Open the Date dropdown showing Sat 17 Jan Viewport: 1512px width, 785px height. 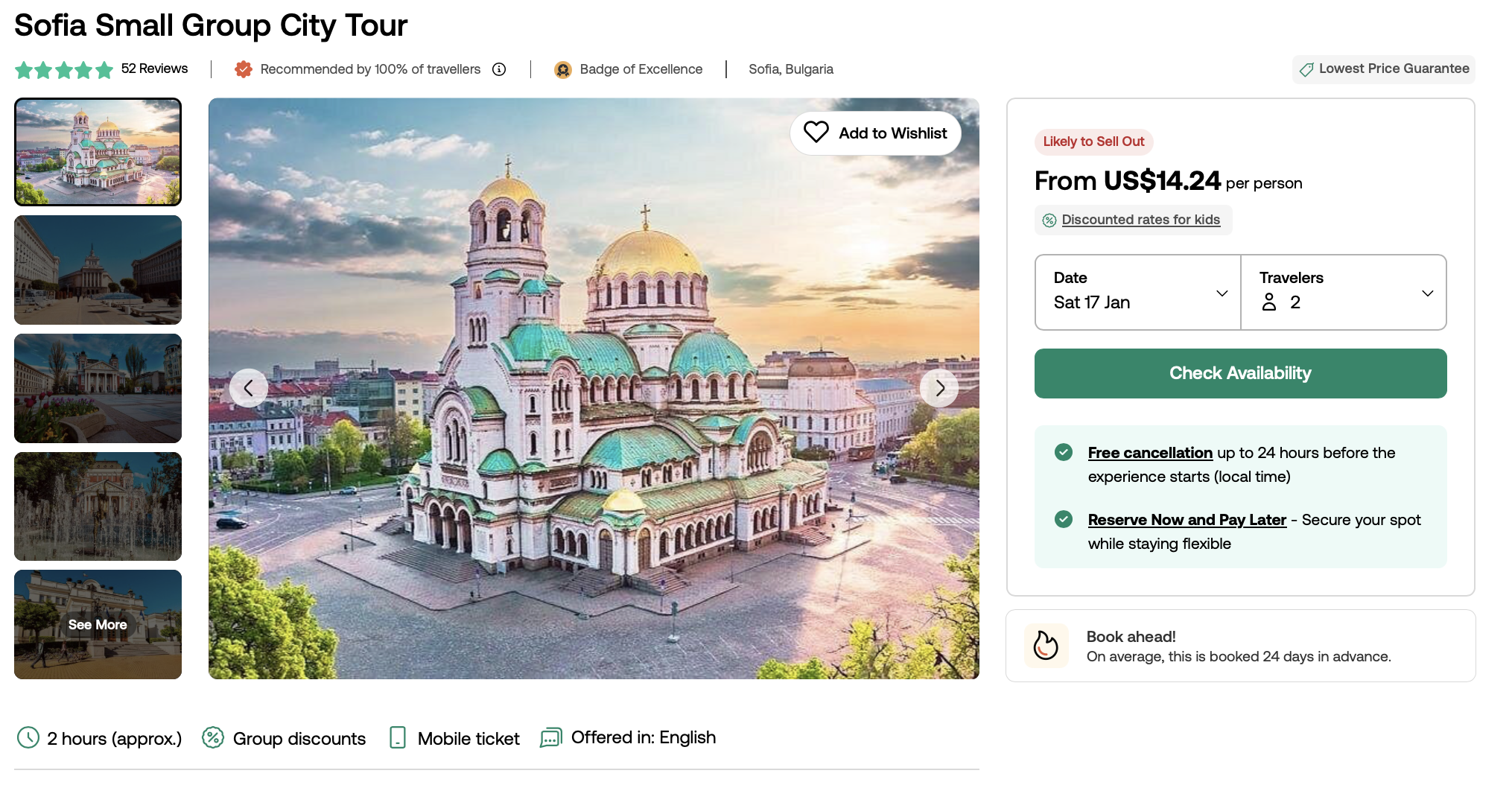pyautogui.click(x=1137, y=292)
